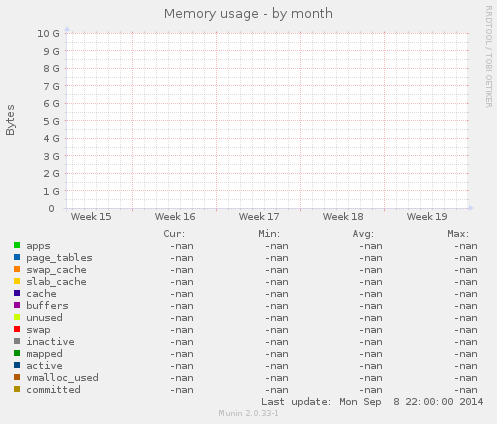
Task: Click the red swap legend color square
Action: pyautogui.click(x=17, y=329)
